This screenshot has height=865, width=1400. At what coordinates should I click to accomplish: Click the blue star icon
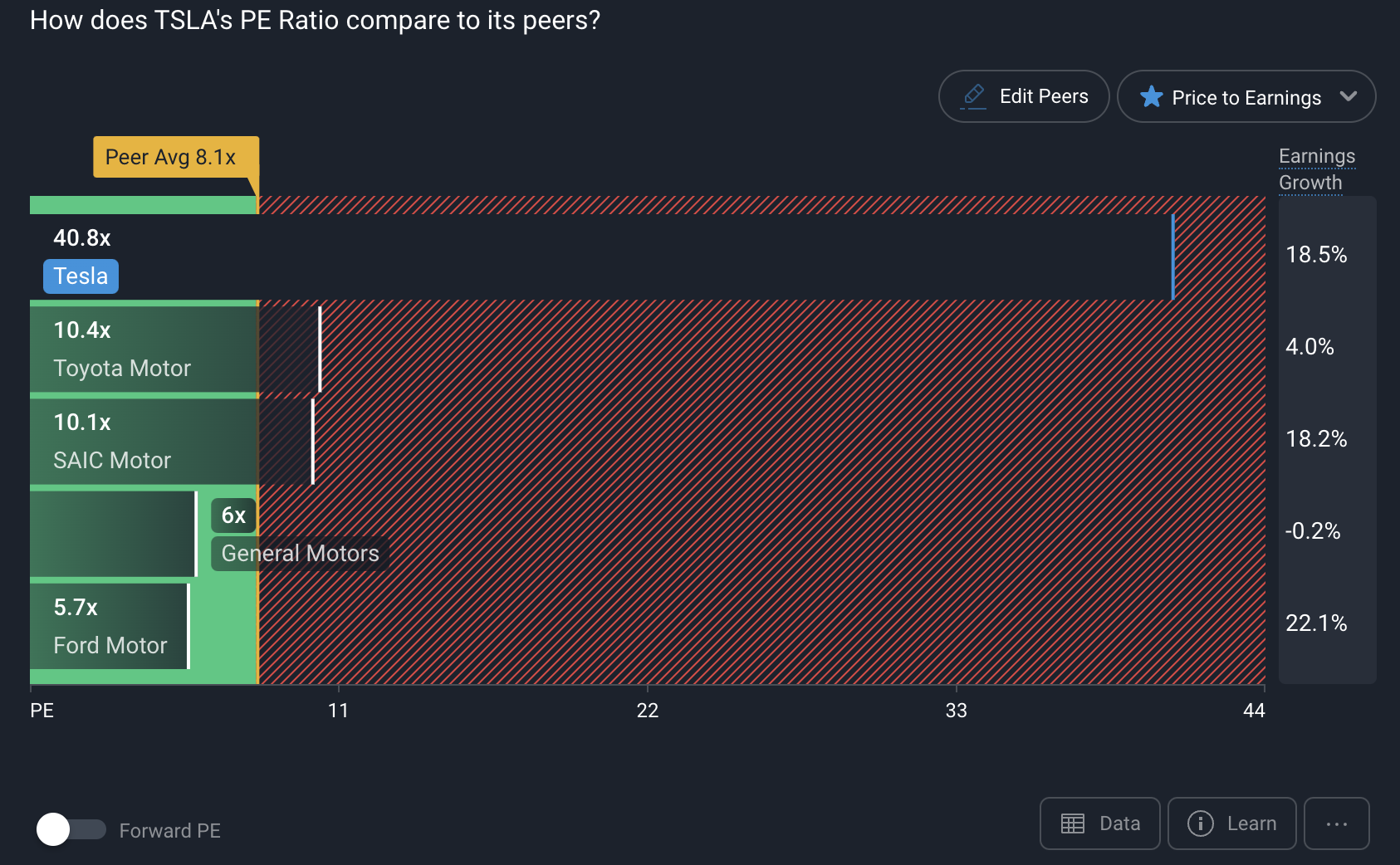click(1151, 97)
